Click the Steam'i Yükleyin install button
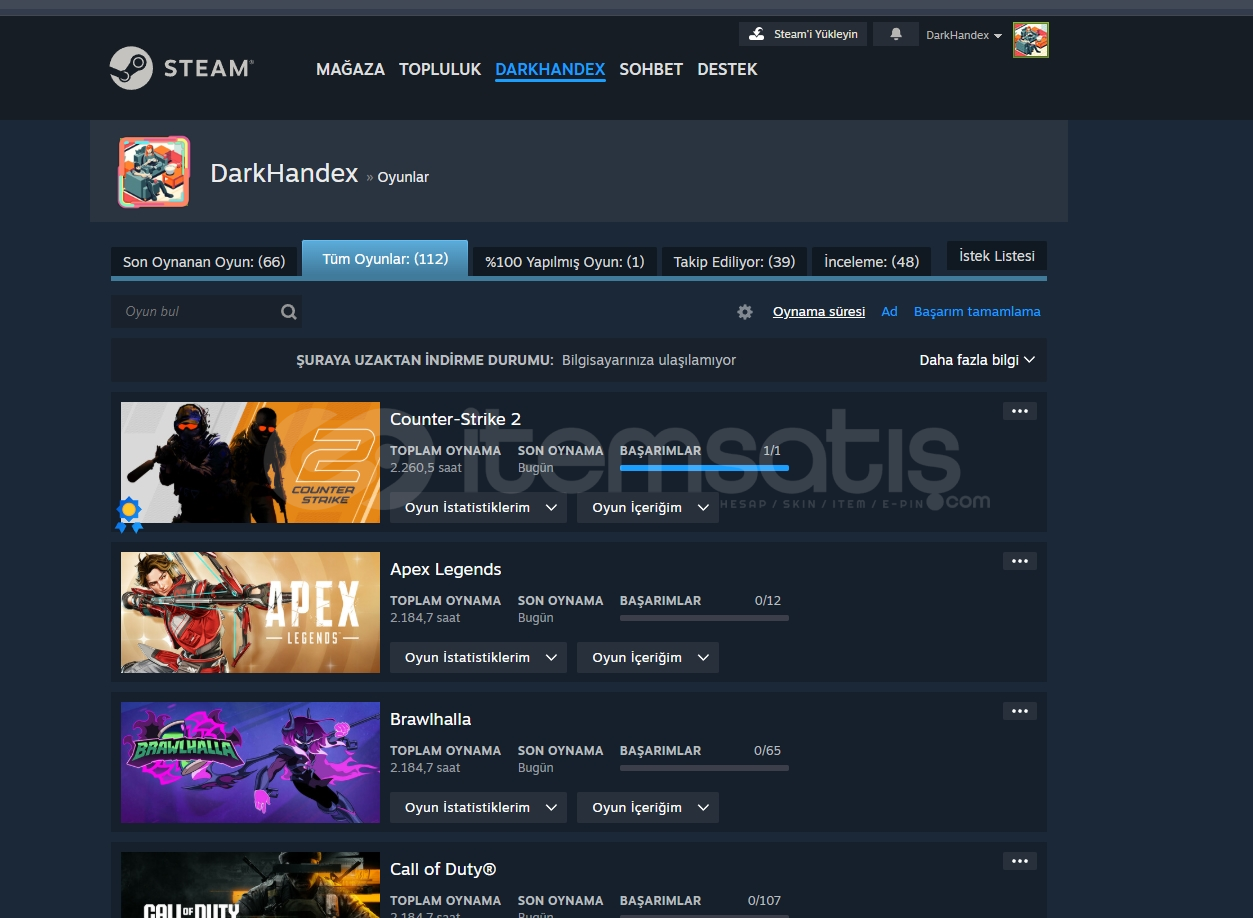1253x918 pixels. pos(803,34)
